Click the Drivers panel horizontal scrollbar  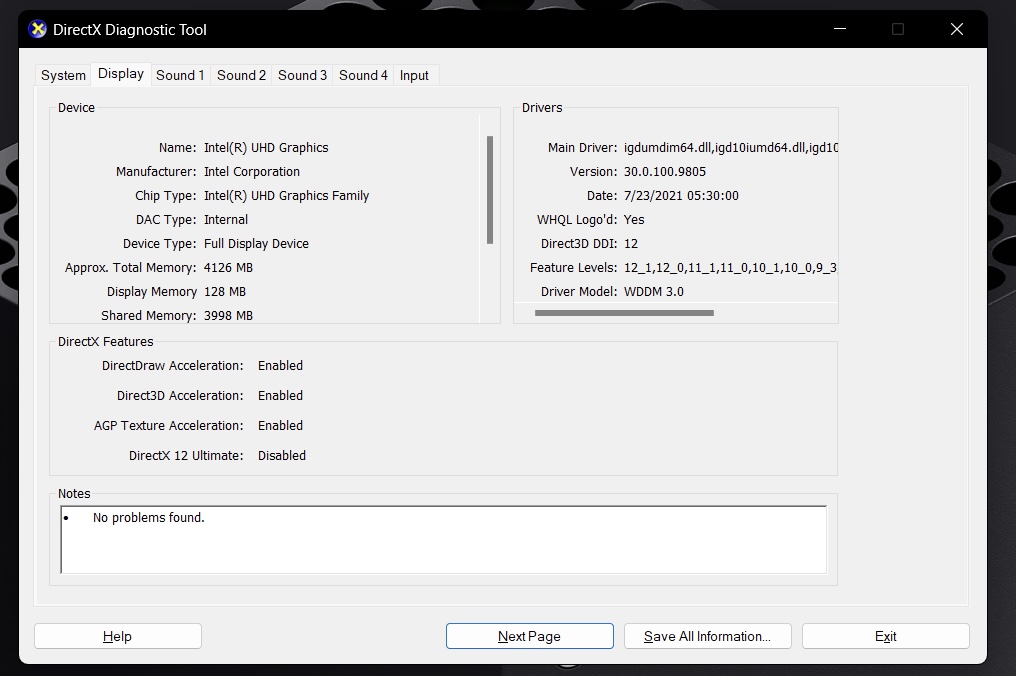pyautogui.click(x=624, y=313)
